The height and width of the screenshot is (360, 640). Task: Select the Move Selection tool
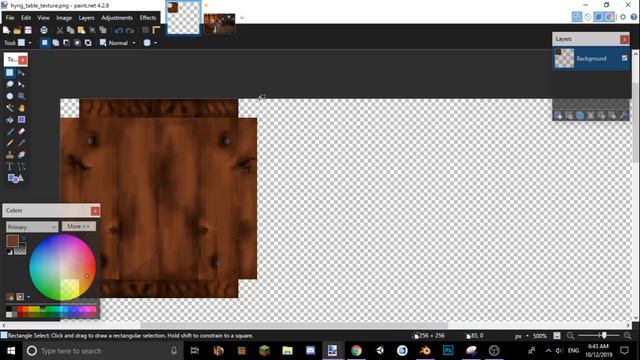pos(22,84)
